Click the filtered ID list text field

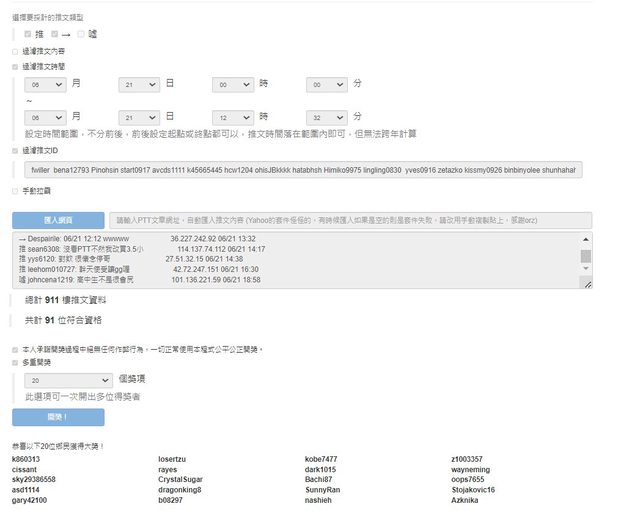pyautogui.click(x=303, y=170)
